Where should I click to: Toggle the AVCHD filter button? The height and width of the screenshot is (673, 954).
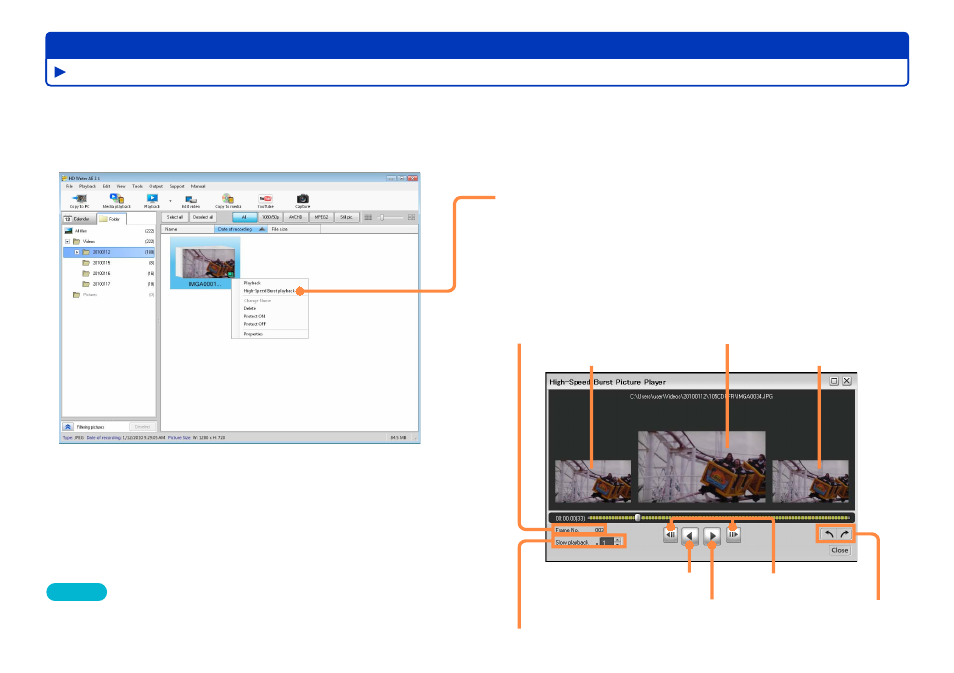tap(296, 217)
